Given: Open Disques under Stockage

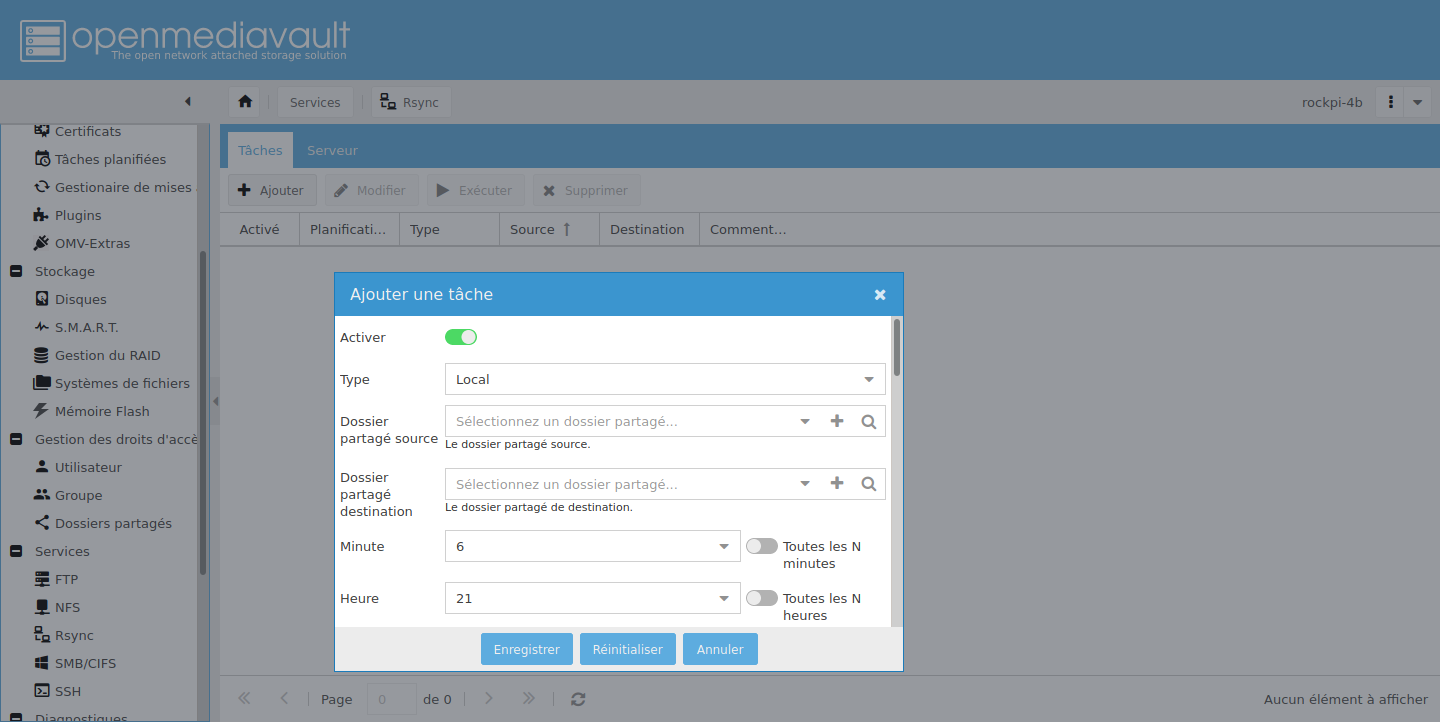Looking at the screenshot, I should click(80, 299).
